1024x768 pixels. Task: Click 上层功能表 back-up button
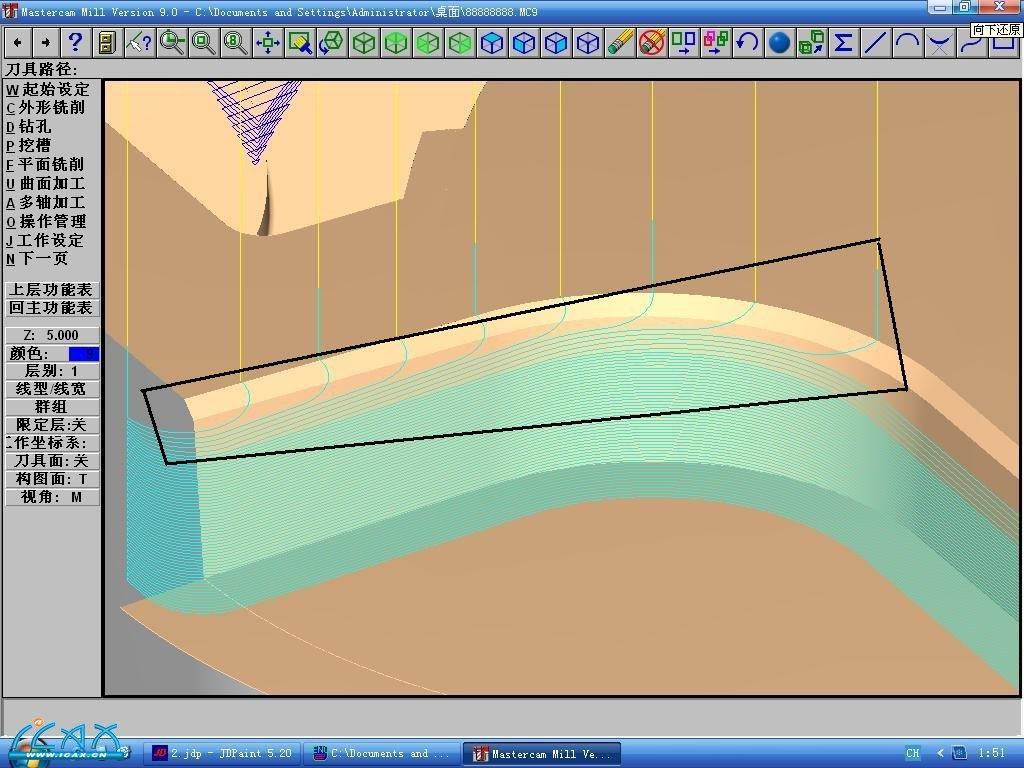(52, 290)
